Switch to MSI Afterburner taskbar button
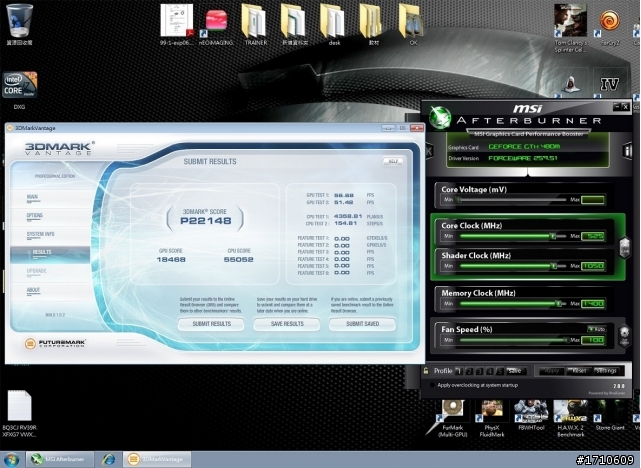This screenshot has width=641, height=468. 60,459
